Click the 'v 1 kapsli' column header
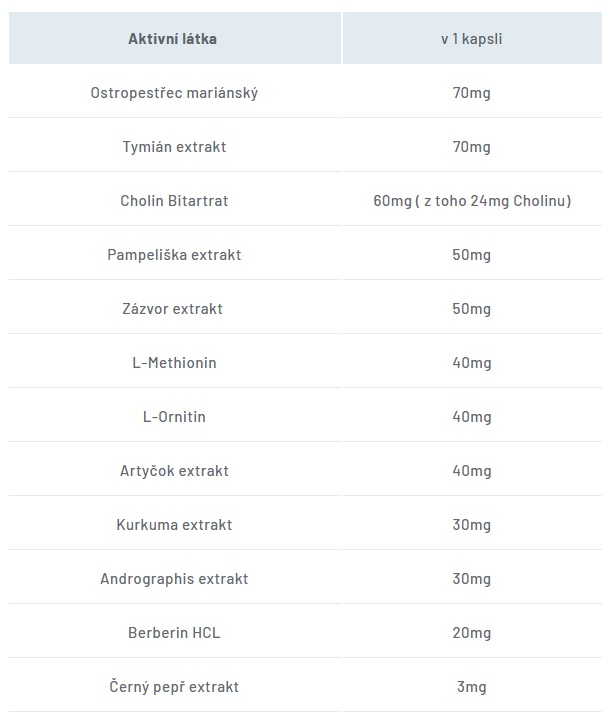The height and width of the screenshot is (722, 614). coord(472,38)
